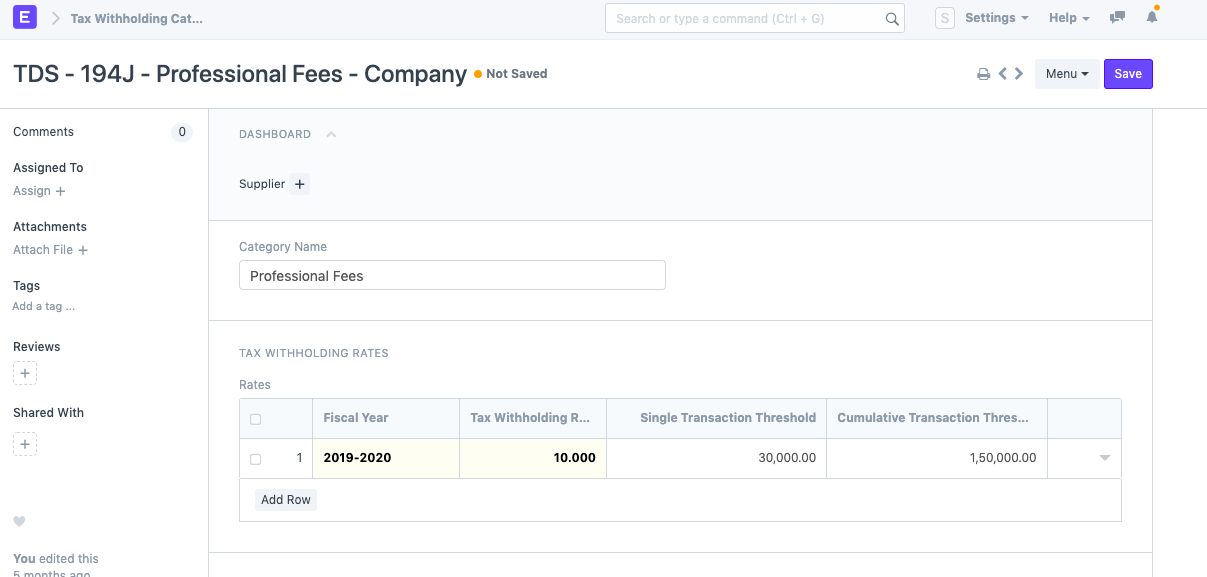Open the Settings menu
The height and width of the screenshot is (577, 1207).
996,18
